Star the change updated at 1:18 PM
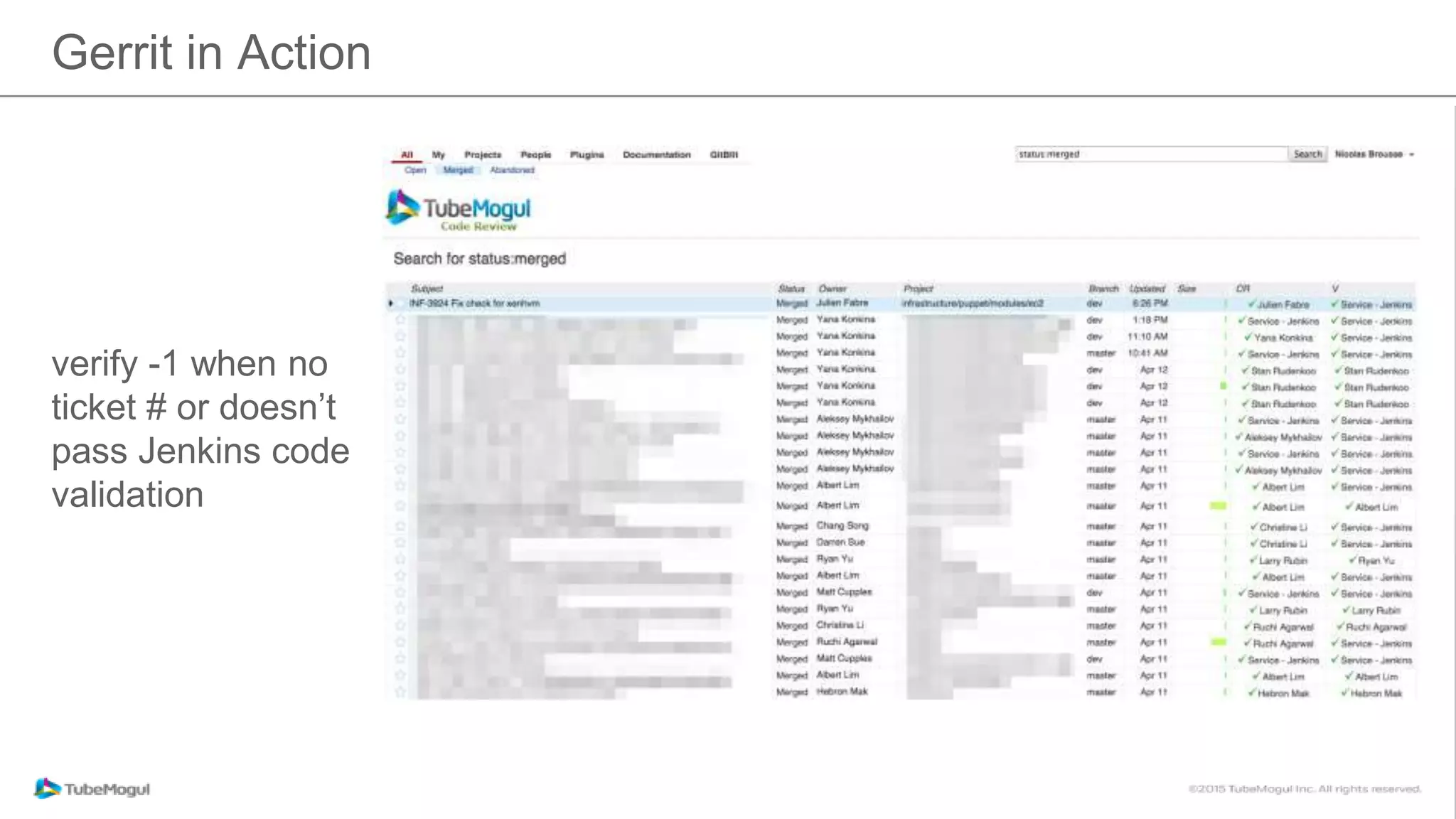 pyautogui.click(x=400, y=320)
